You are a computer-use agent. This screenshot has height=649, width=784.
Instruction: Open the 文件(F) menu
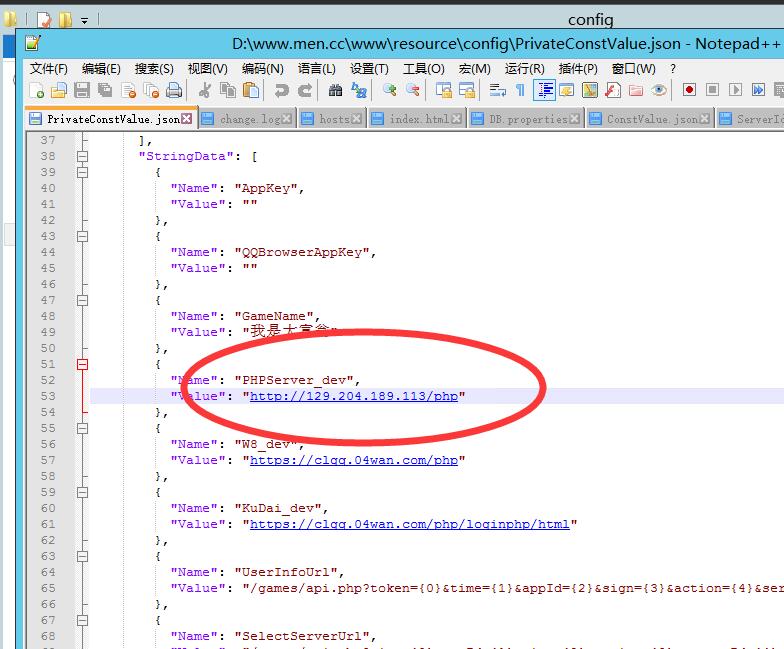(48, 68)
